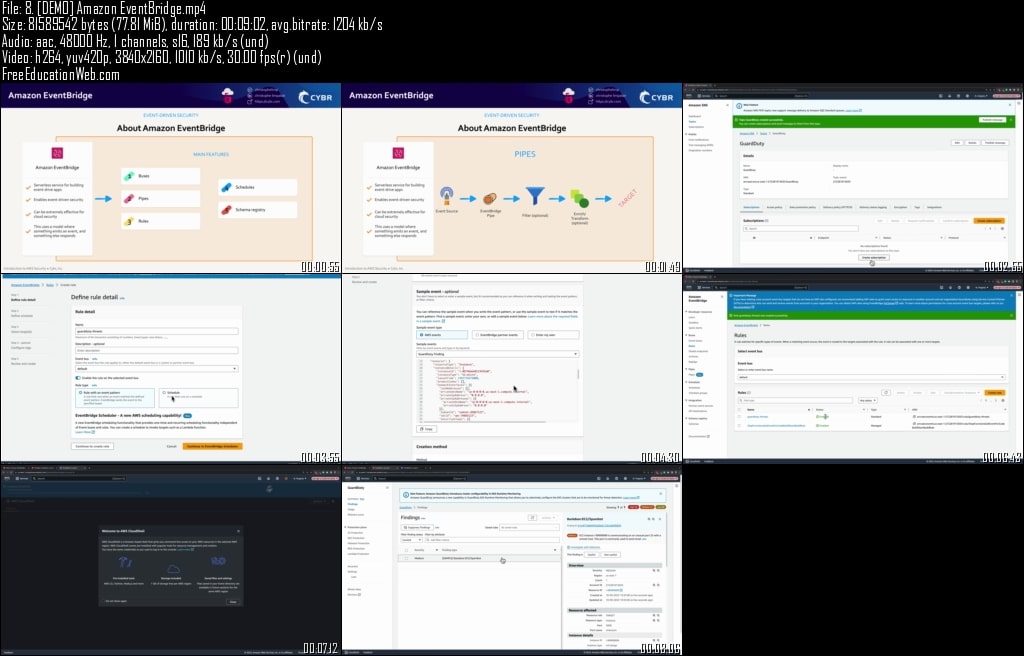Click the refresh icon button in the EventBridge Rules table
Screen dimensions: 1024x656
[x=886, y=393]
